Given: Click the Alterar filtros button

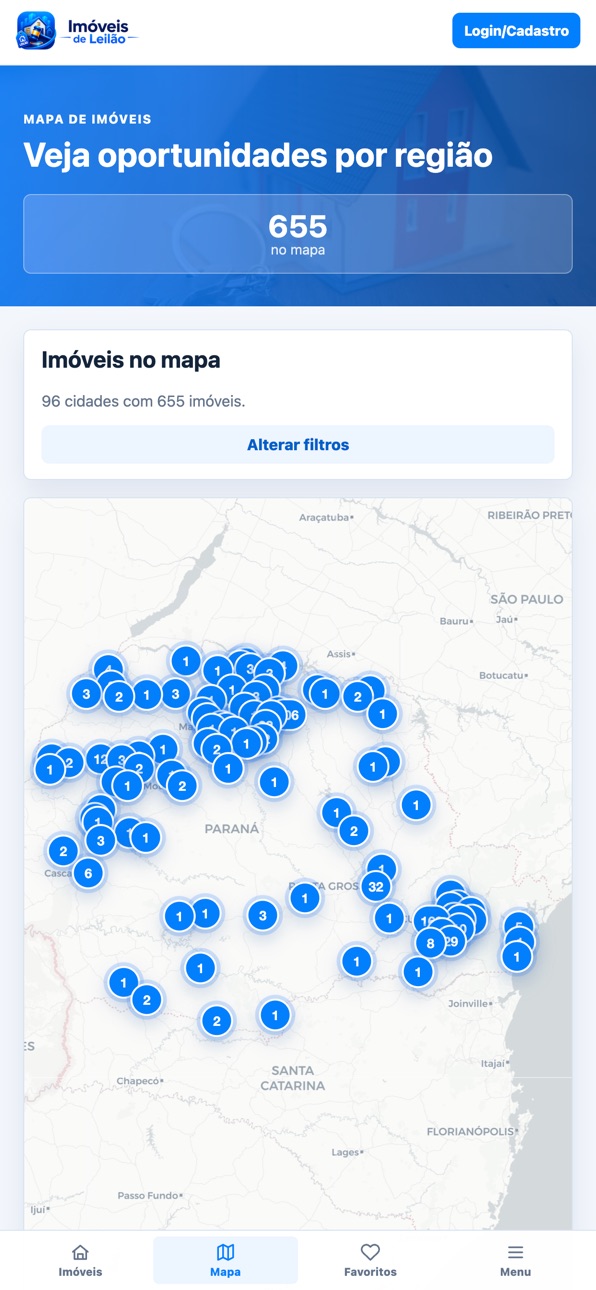Looking at the screenshot, I should pos(298,445).
